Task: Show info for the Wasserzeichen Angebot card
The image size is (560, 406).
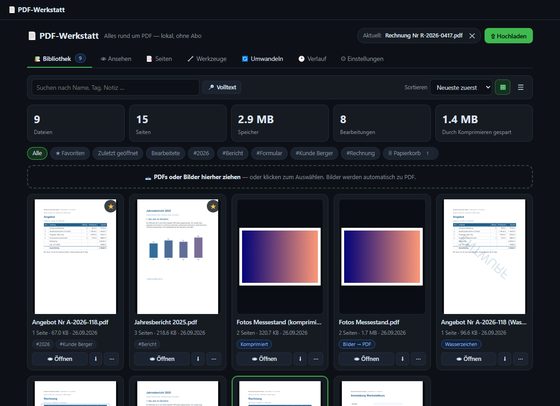Action: [505, 359]
